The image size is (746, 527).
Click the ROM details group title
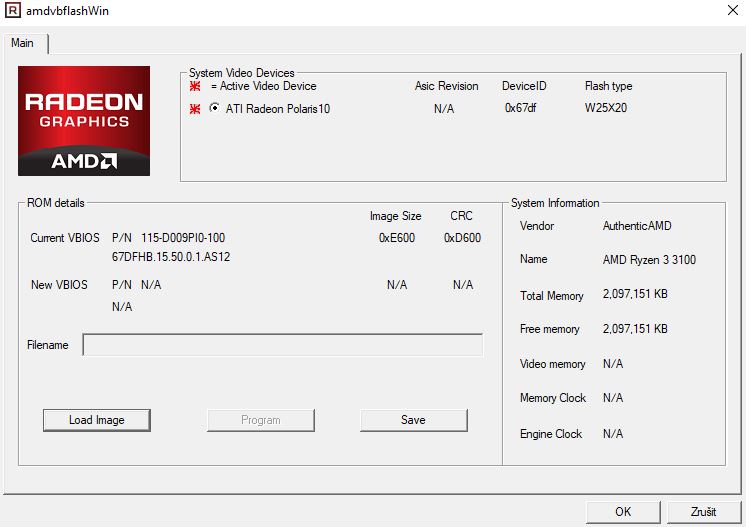tap(56, 203)
